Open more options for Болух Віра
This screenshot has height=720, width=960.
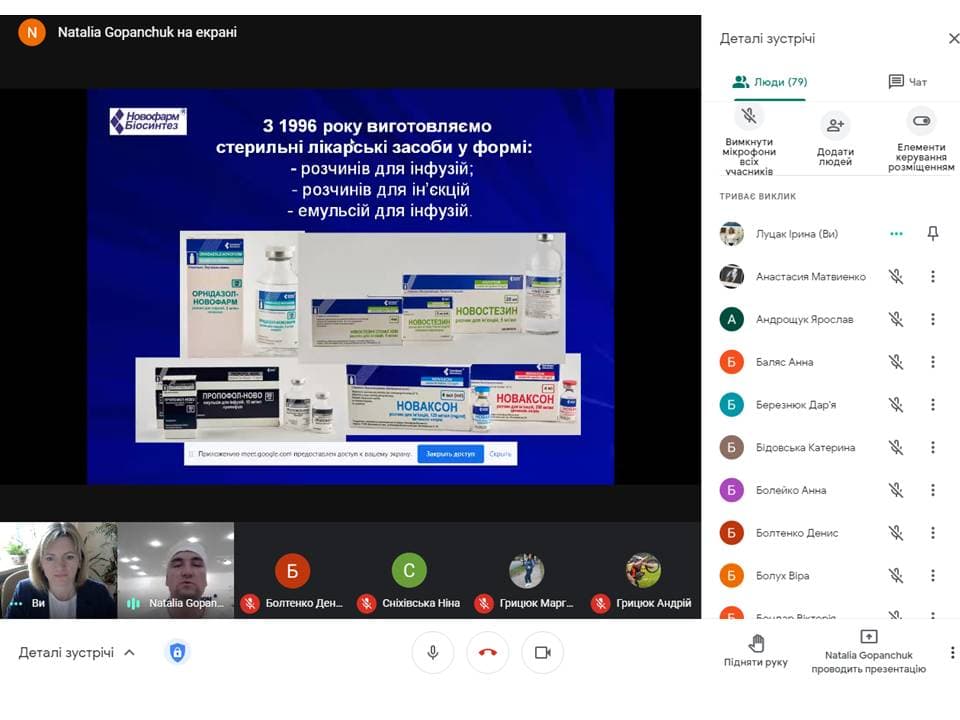pos(932,576)
